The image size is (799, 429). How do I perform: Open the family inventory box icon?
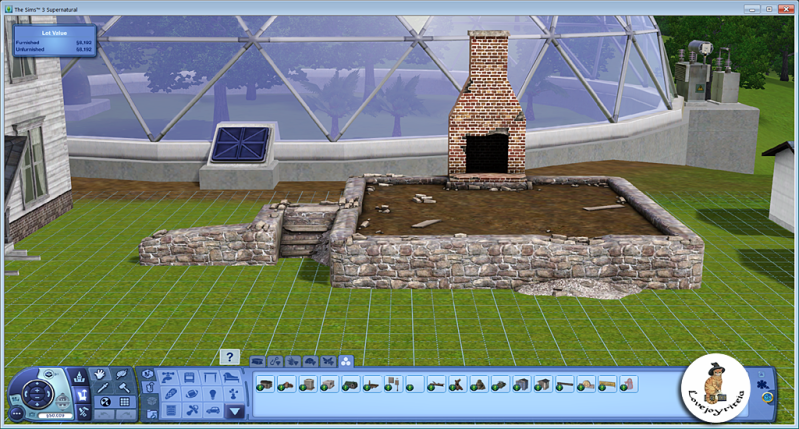pyautogui.click(x=152, y=401)
